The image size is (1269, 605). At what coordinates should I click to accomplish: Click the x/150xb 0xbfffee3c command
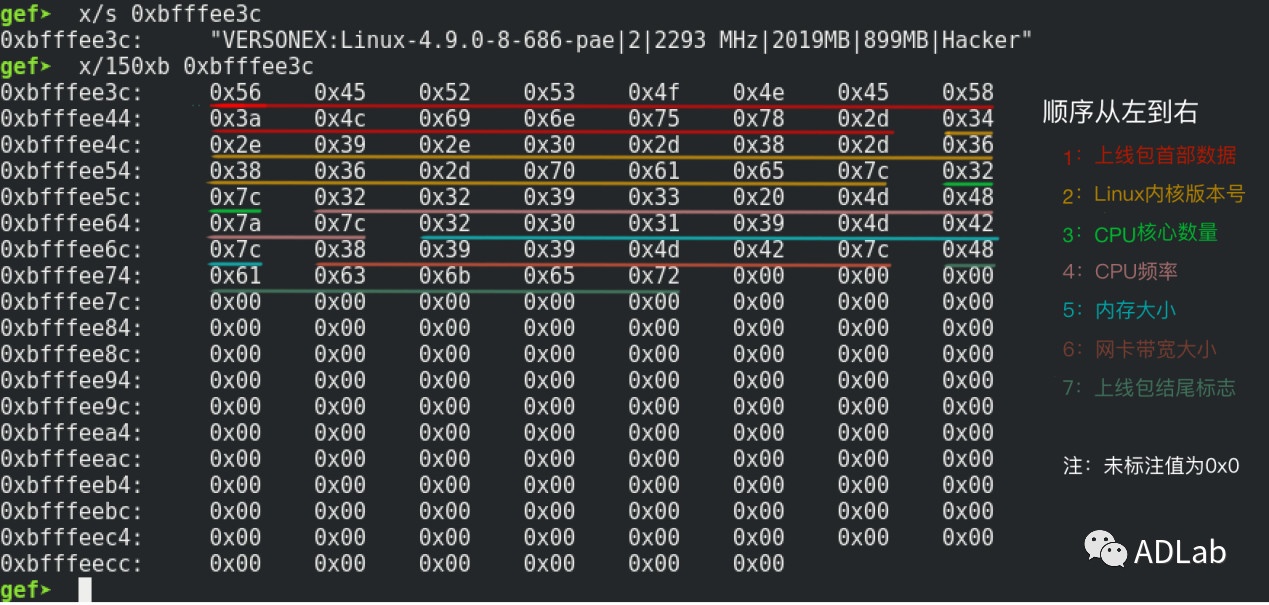(x=195, y=67)
